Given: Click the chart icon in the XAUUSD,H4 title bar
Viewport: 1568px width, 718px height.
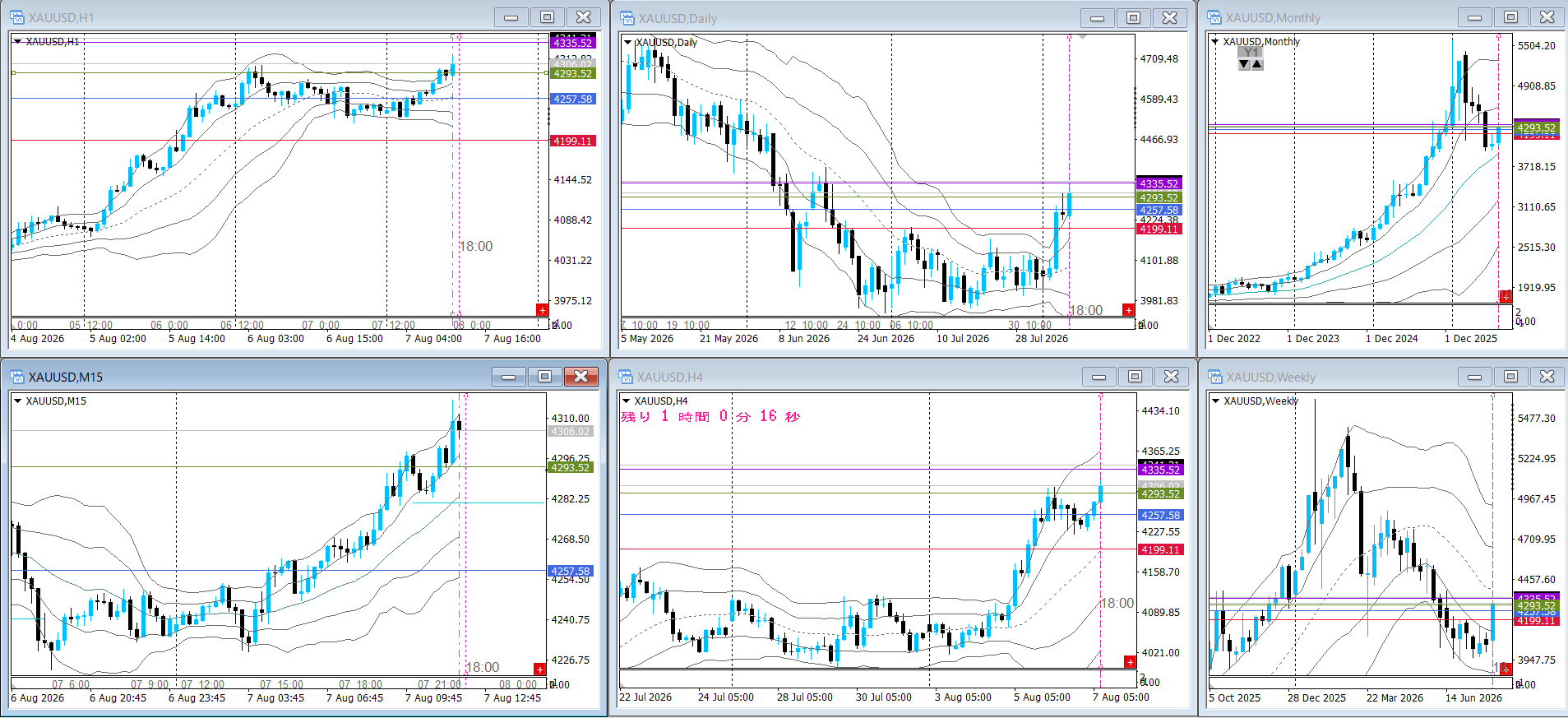Looking at the screenshot, I should pyautogui.click(x=627, y=377).
